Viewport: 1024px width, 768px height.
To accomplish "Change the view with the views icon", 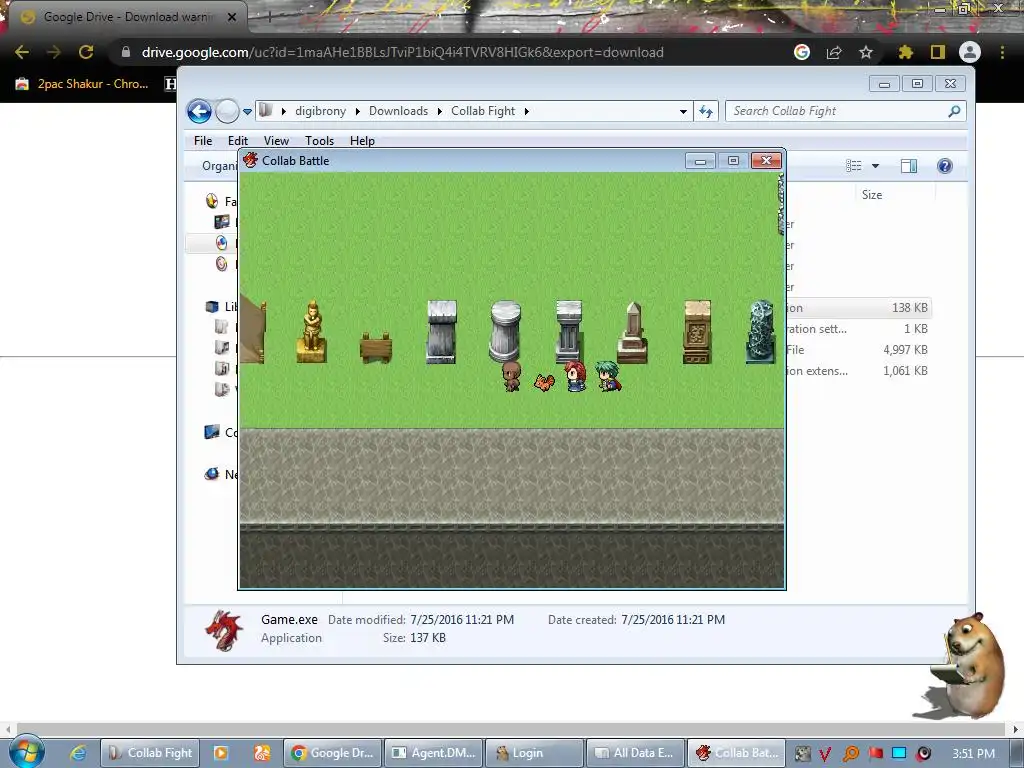I will click(854, 166).
